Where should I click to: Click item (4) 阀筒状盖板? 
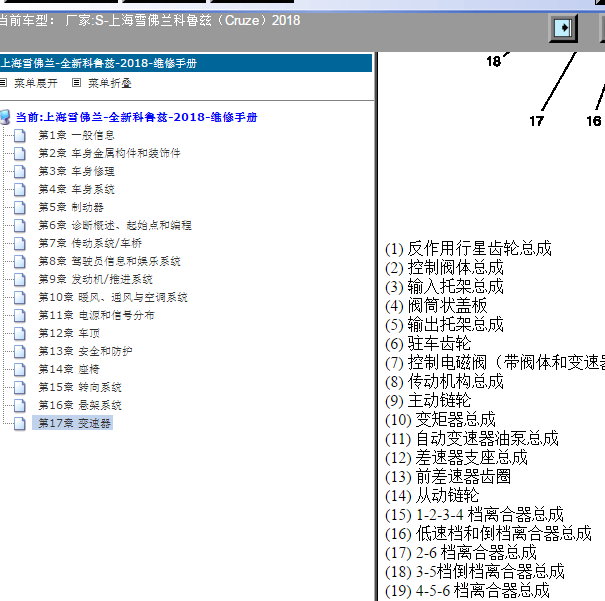point(436,306)
